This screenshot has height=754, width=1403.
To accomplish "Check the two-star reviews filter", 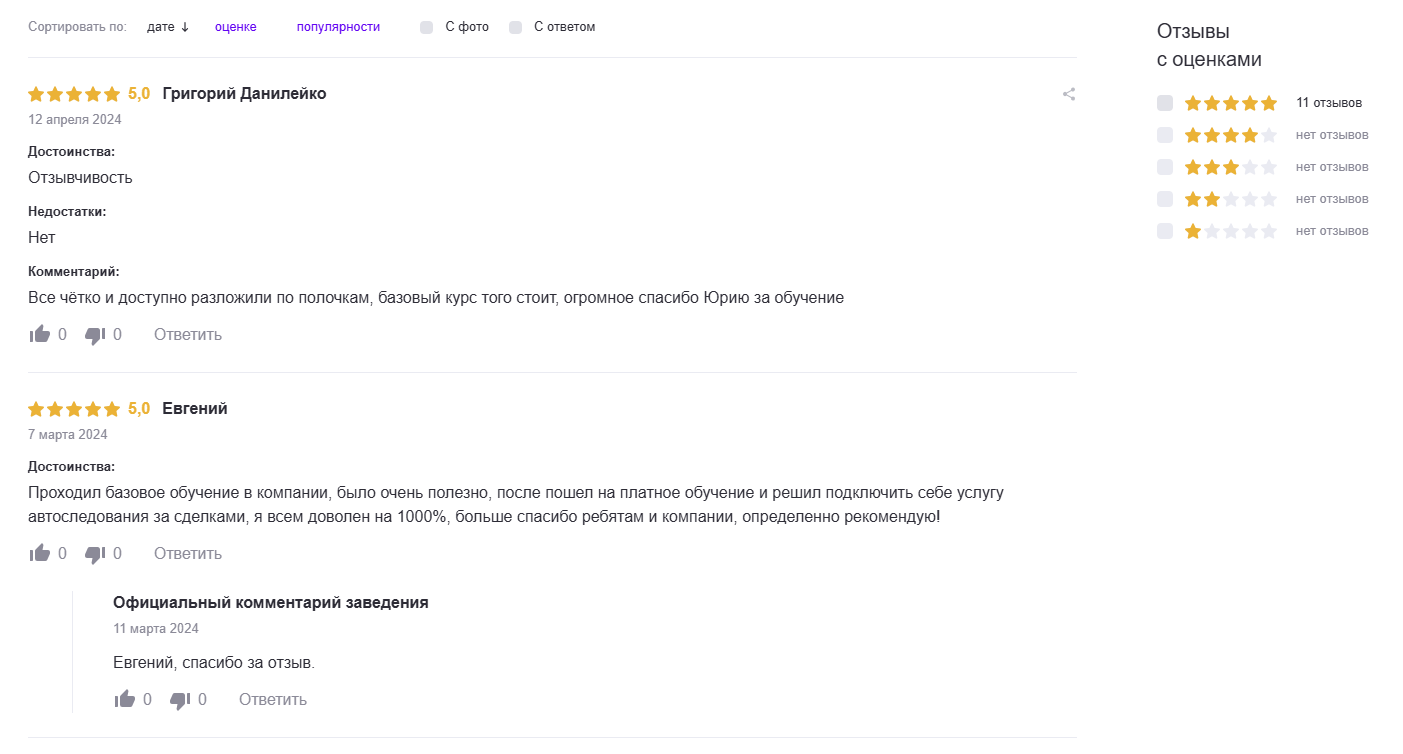I will (1165, 199).
